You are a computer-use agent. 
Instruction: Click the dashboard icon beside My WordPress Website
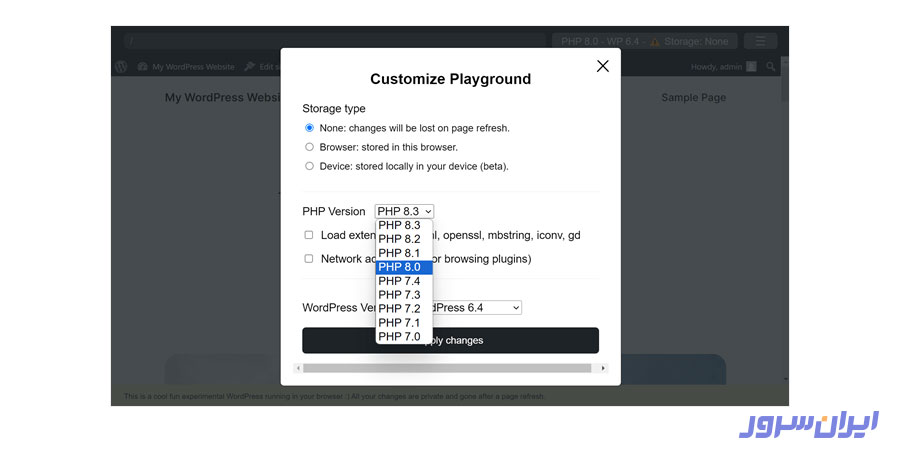[x=143, y=67]
